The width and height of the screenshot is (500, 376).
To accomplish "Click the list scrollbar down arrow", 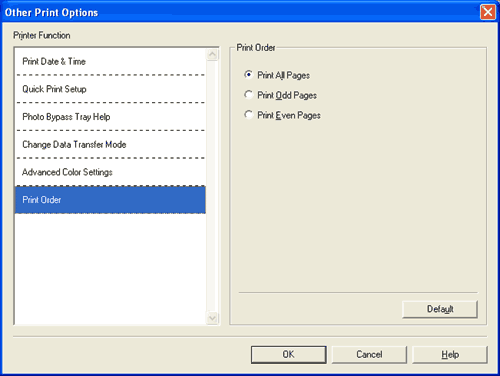I will (x=212, y=318).
